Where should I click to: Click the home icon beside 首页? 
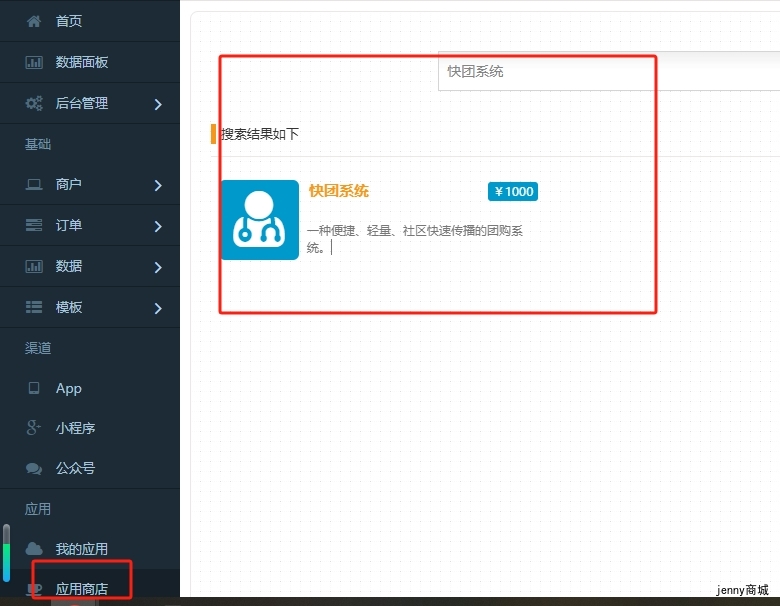coord(34,21)
